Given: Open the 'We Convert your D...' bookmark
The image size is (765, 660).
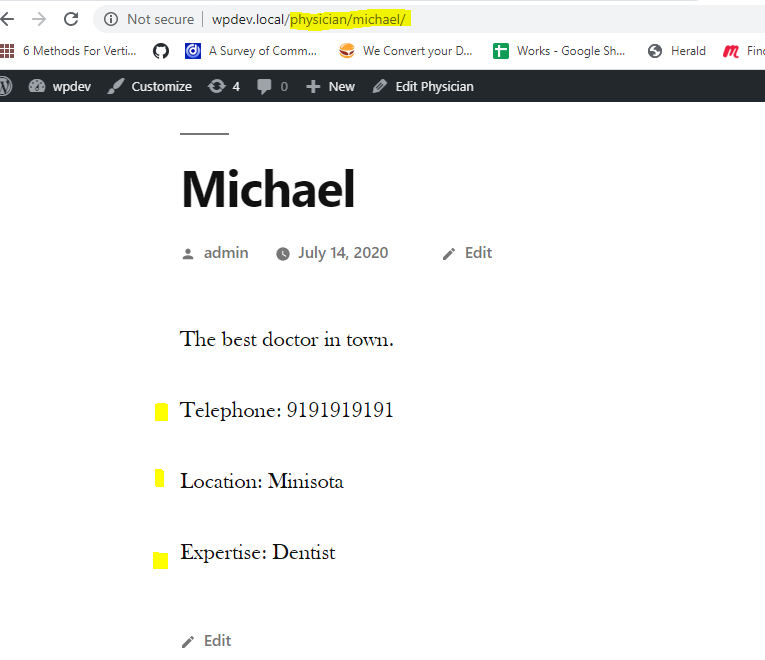Looking at the screenshot, I should [x=405, y=51].
